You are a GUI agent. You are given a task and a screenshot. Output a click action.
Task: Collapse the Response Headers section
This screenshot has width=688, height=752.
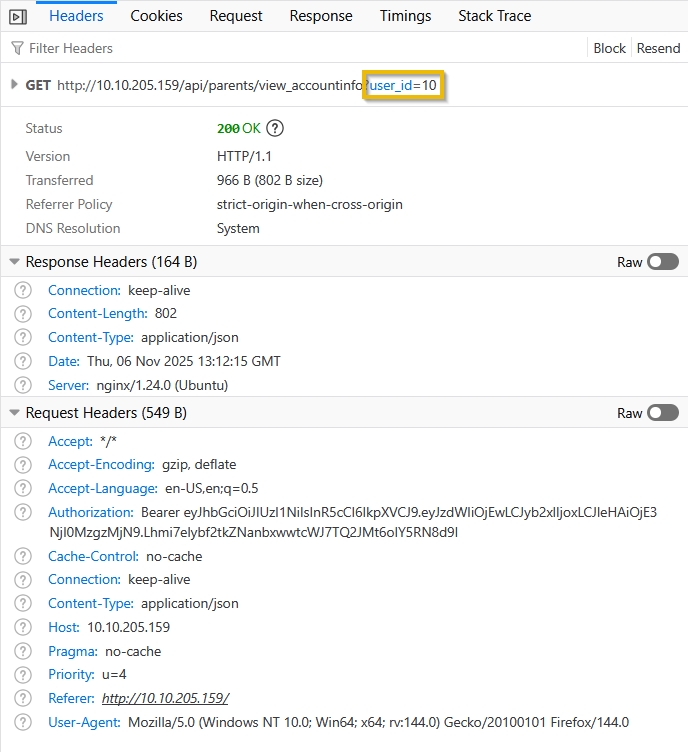point(14,262)
